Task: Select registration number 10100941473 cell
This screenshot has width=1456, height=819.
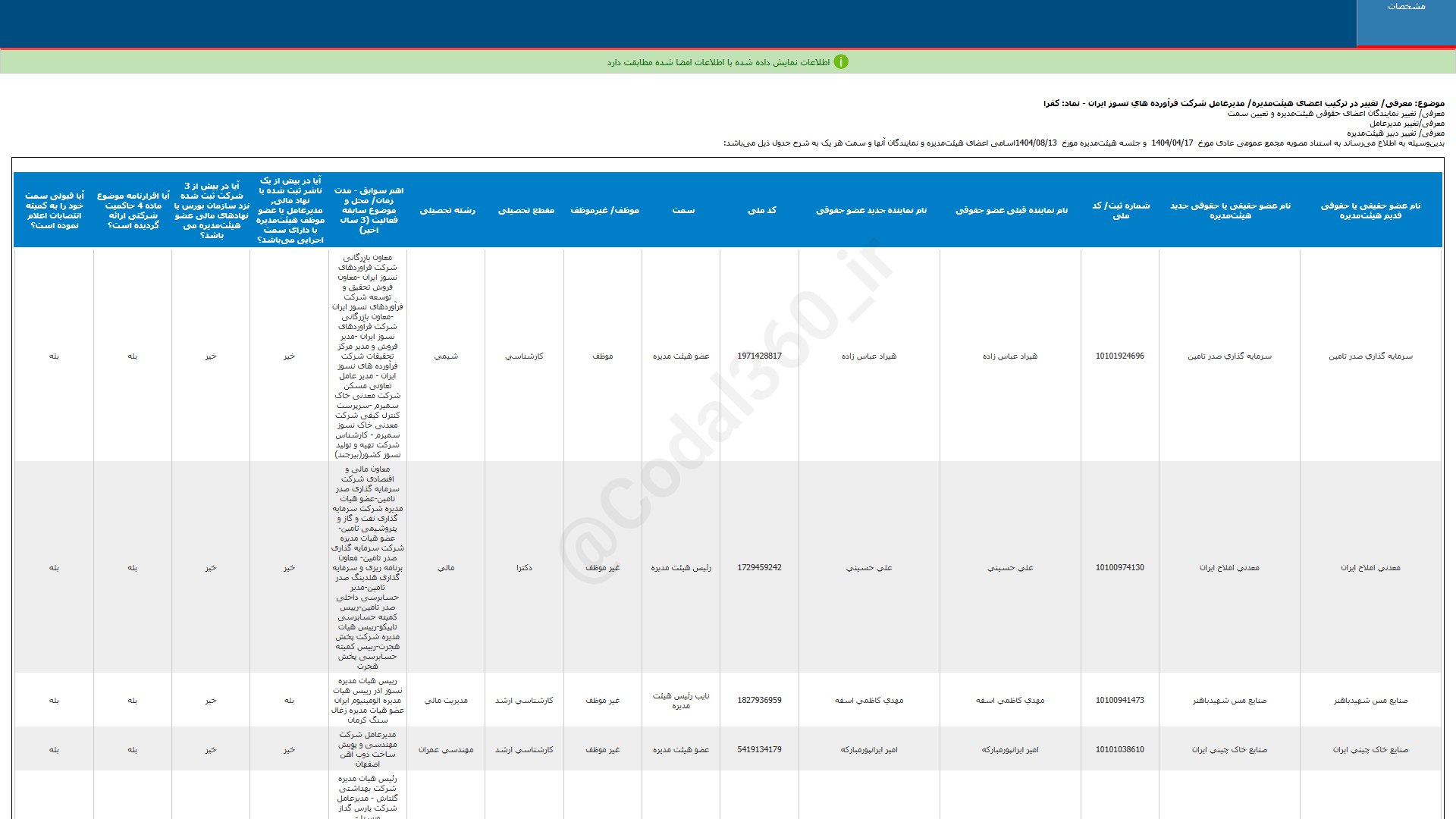Action: [1119, 700]
